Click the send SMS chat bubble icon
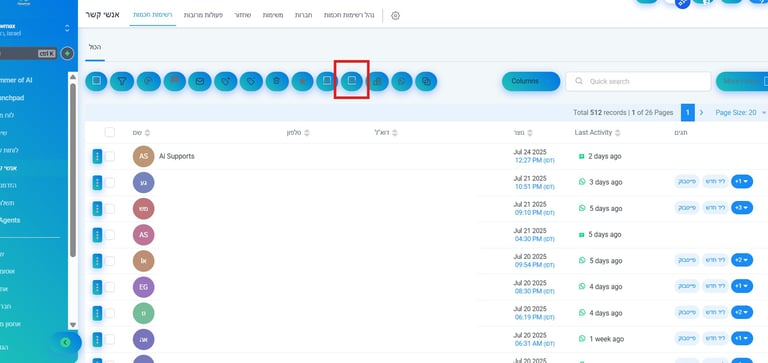 coord(174,81)
